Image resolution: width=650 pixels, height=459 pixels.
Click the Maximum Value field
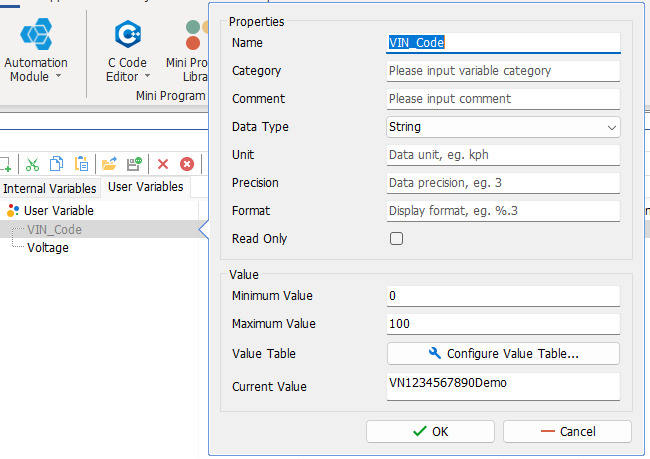click(503, 324)
